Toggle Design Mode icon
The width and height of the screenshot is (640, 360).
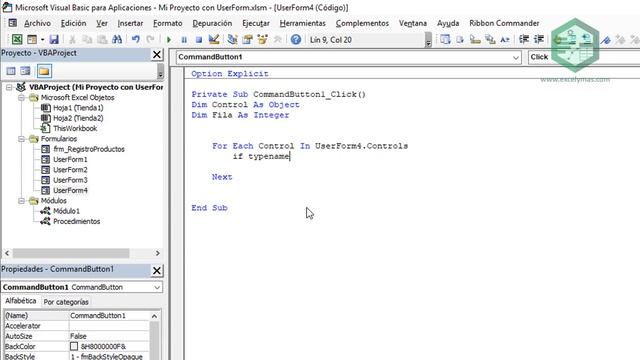pos(213,40)
